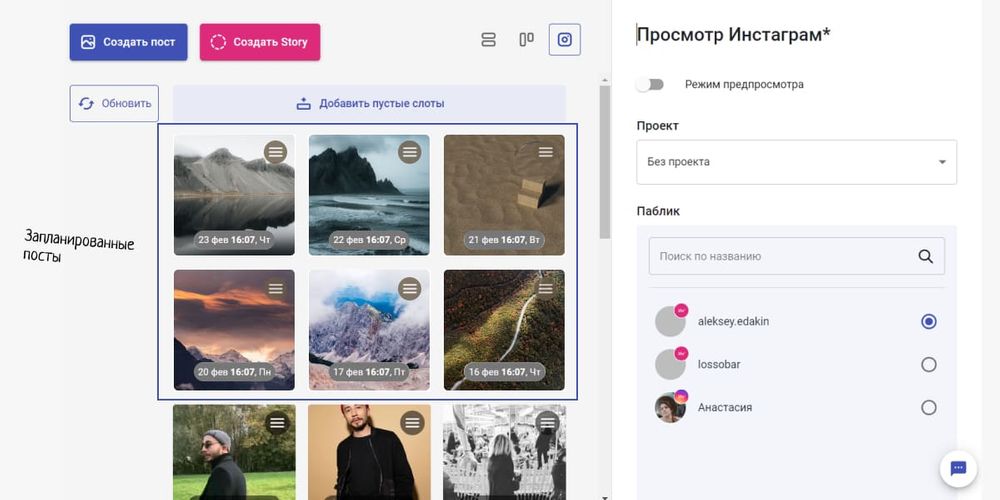Select the column layout view icon
1000x500 pixels.
coord(526,40)
